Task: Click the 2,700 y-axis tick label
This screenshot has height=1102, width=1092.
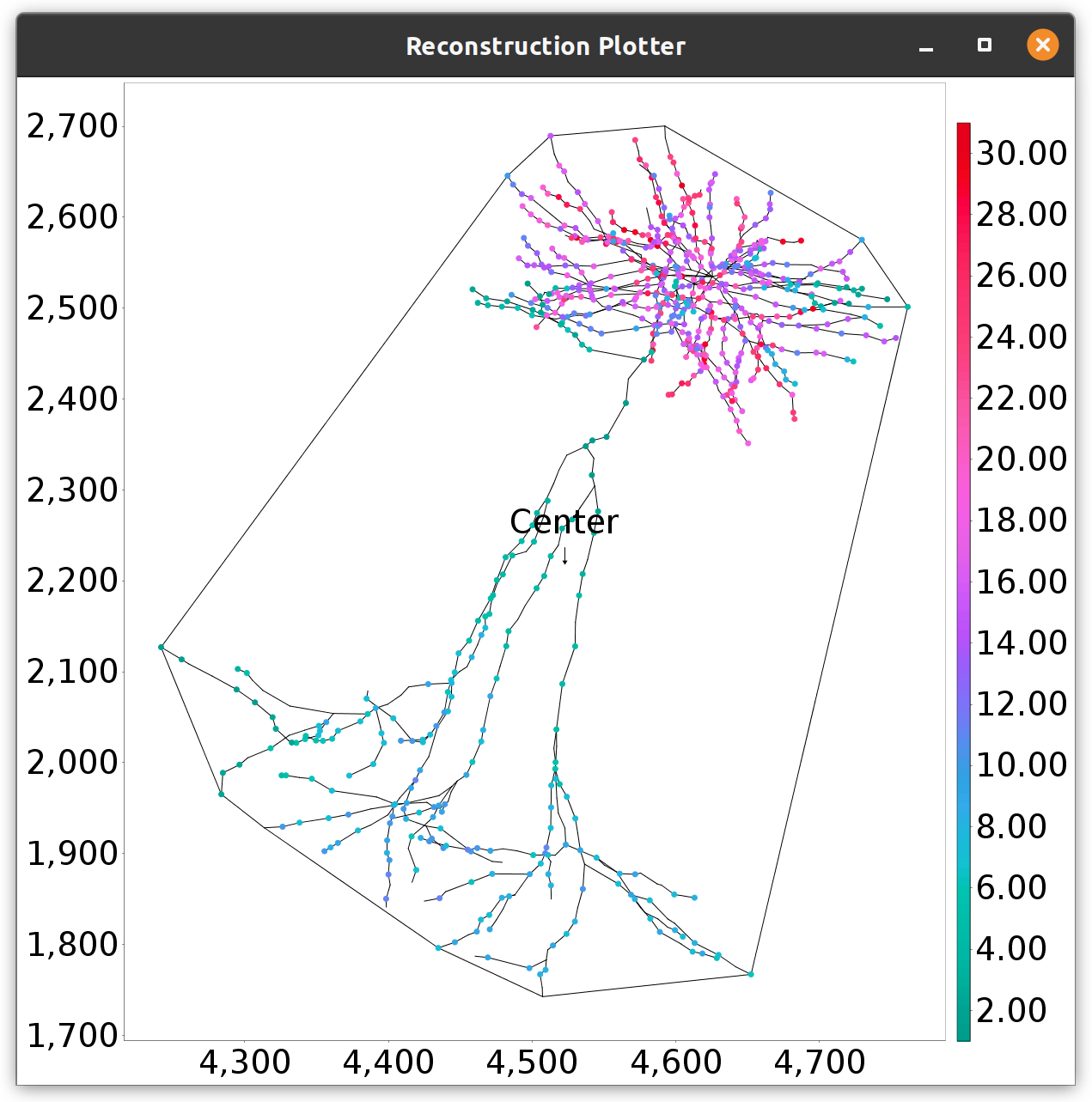Action: (72, 126)
